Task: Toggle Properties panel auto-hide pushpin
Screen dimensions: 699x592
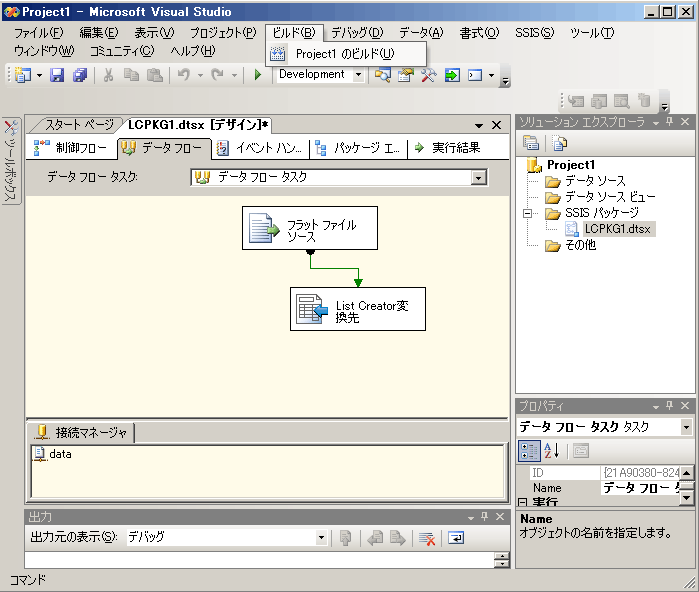Action: [670, 406]
